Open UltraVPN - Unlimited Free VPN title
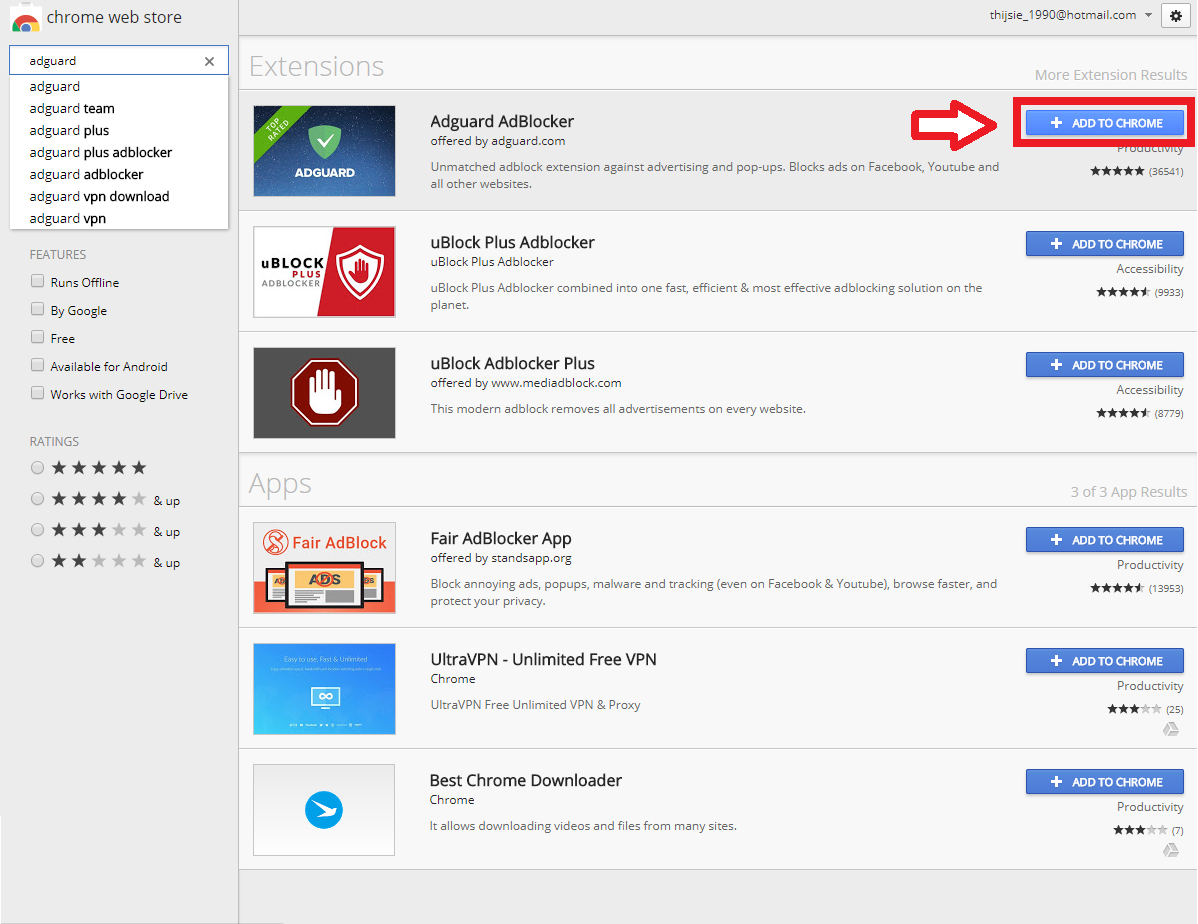1198x924 pixels. (543, 659)
